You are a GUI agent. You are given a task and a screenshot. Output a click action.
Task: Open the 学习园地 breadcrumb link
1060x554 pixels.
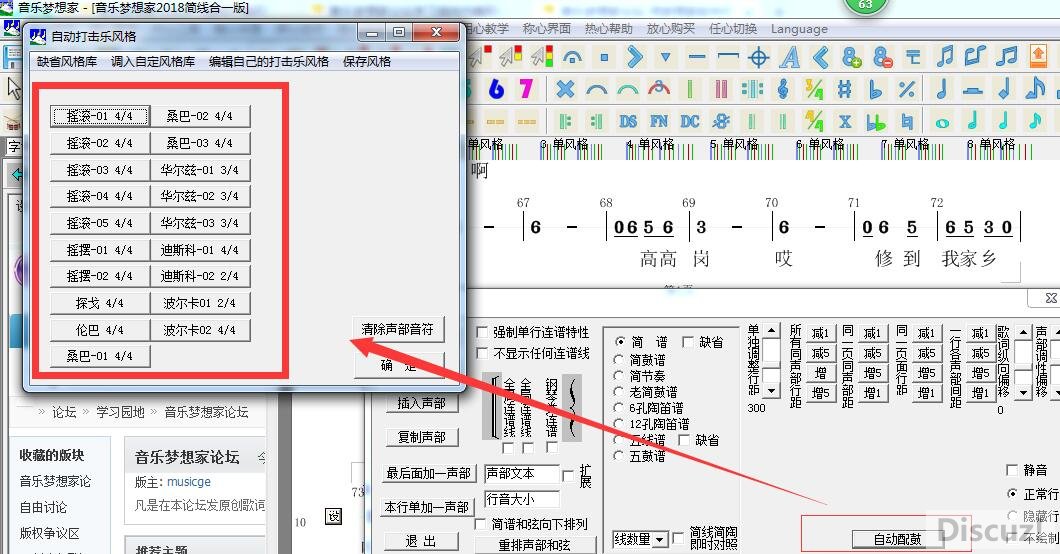click(120, 412)
